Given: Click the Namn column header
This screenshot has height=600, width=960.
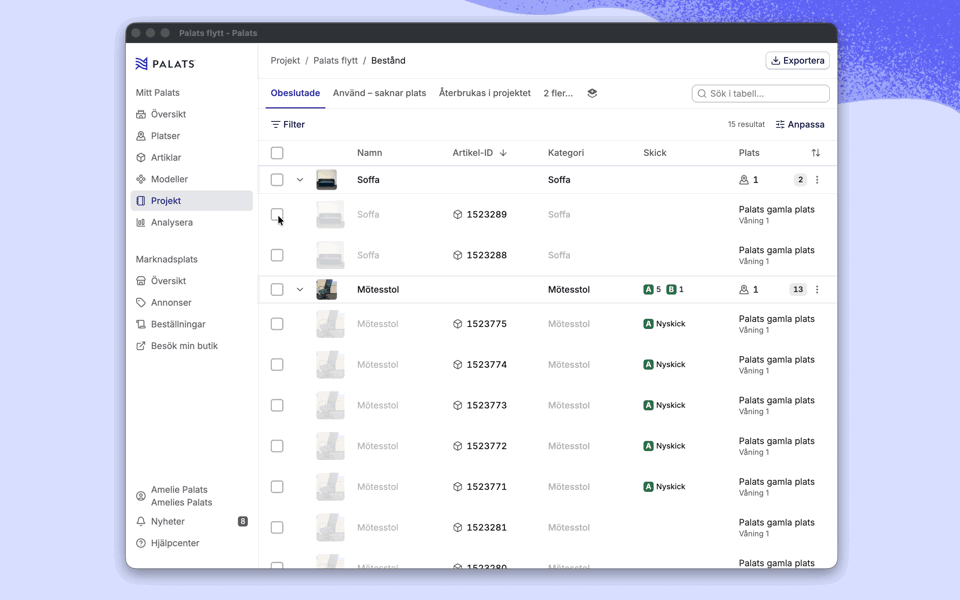Looking at the screenshot, I should [370, 153].
